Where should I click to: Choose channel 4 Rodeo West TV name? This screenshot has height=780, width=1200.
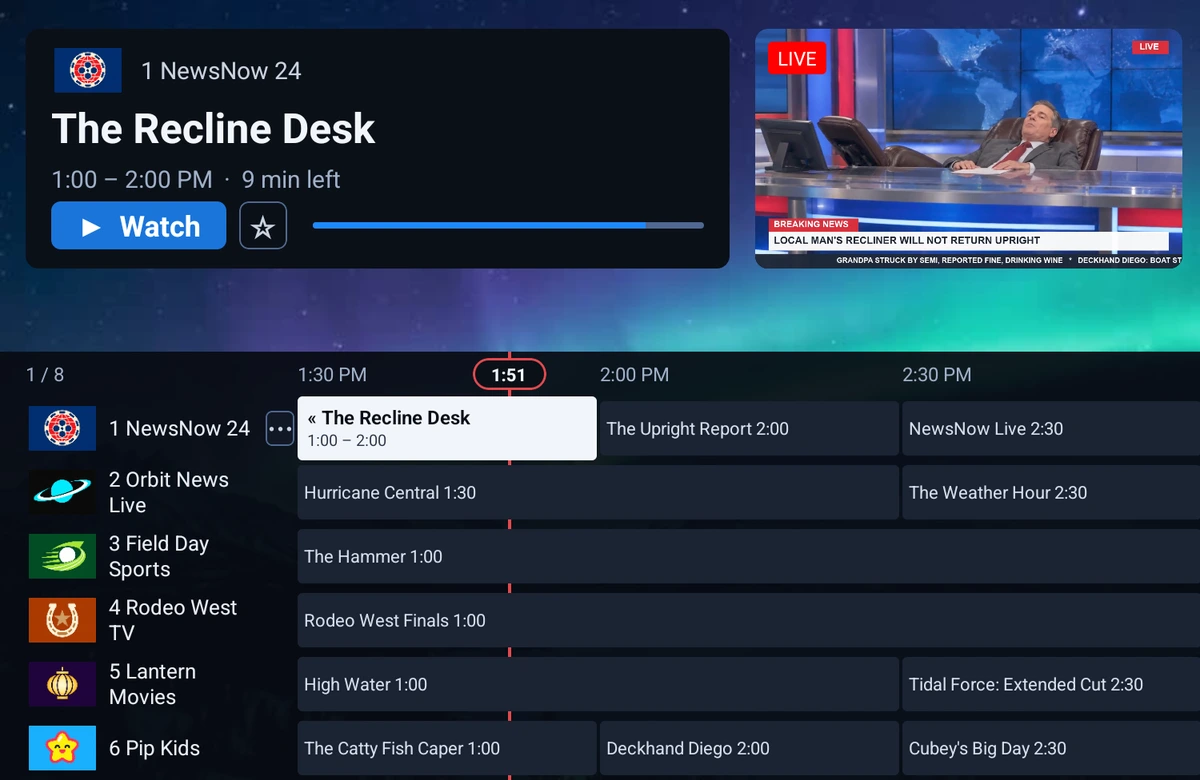click(x=173, y=621)
